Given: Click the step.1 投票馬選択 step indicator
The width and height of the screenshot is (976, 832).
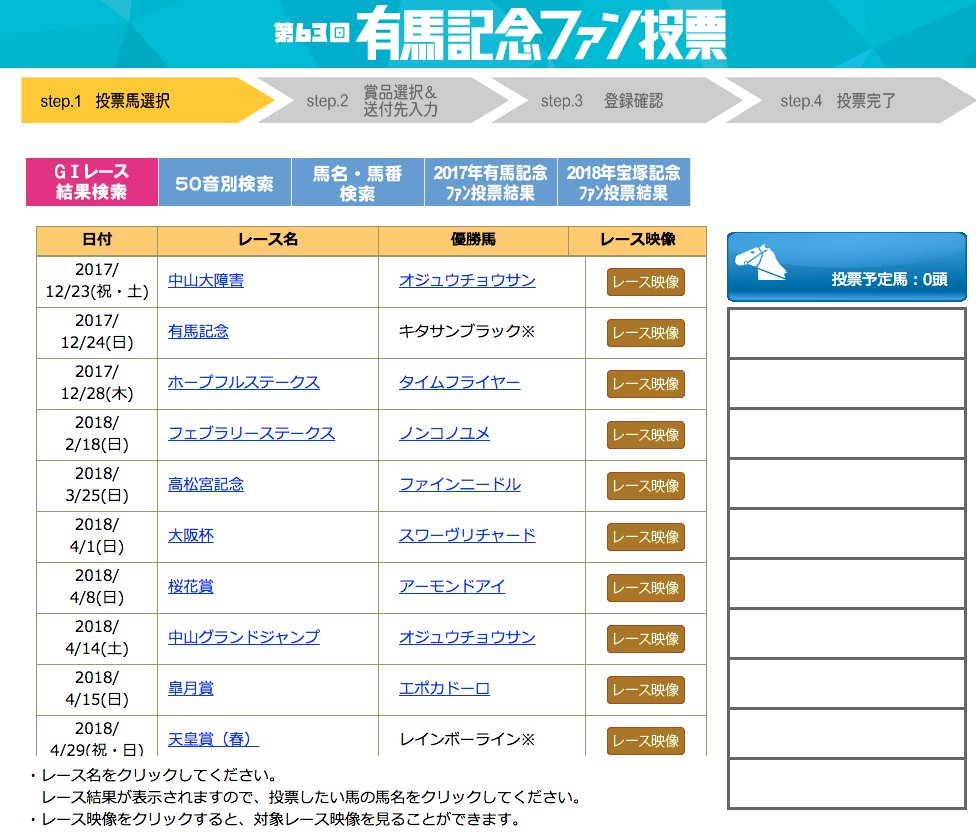Looking at the screenshot, I should pyautogui.click(x=147, y=100).
